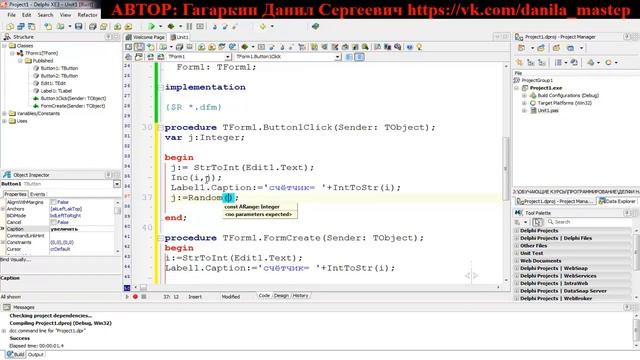The height and width of the screenshot is (360, 640).
Task: Click the magnifier search icon in Tool Palette
Action: tap(550, 222)
